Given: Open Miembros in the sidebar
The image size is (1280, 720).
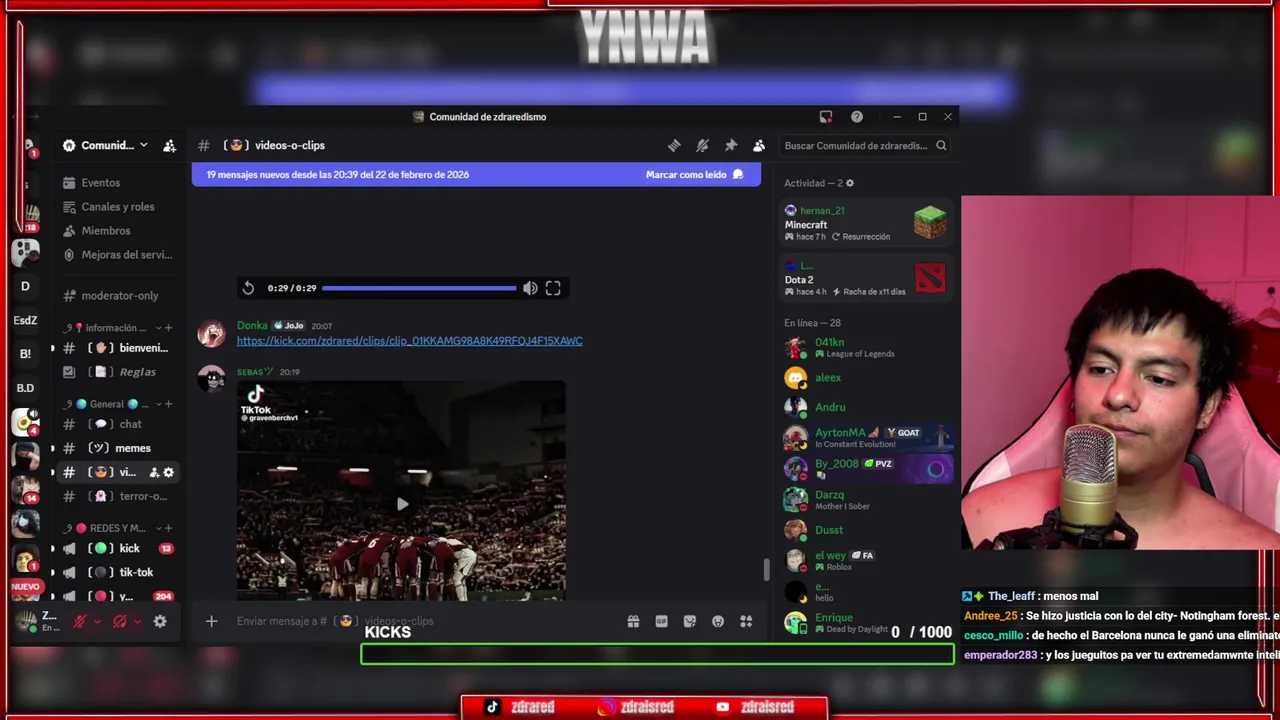Looking at the screenshot, I should click(x=118, y=231).
